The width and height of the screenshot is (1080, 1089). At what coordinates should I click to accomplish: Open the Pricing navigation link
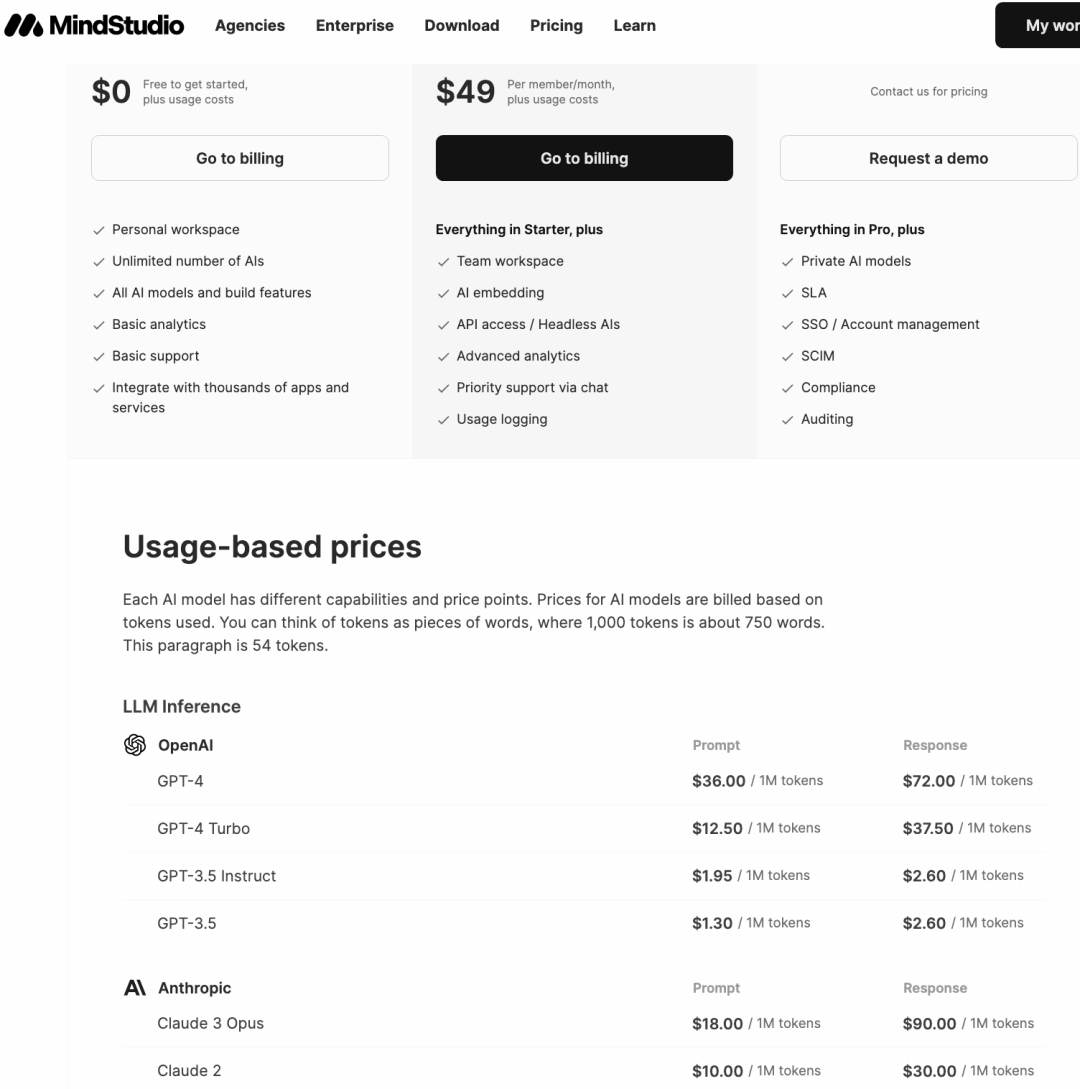point(556,26)
